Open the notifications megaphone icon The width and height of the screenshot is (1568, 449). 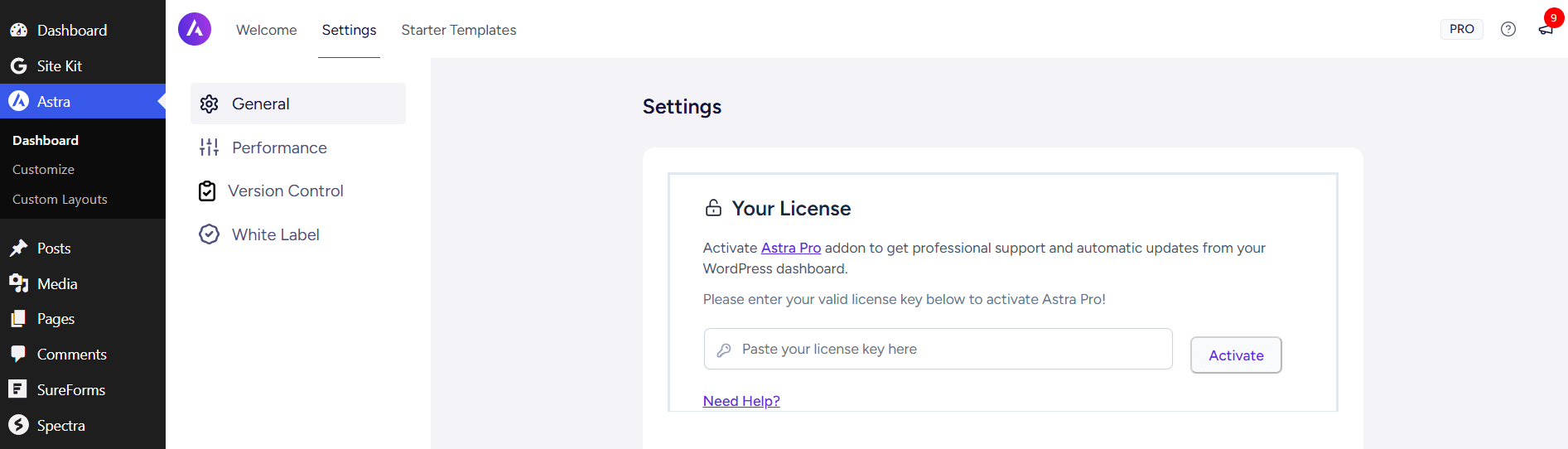click(x=1545, y=30)
